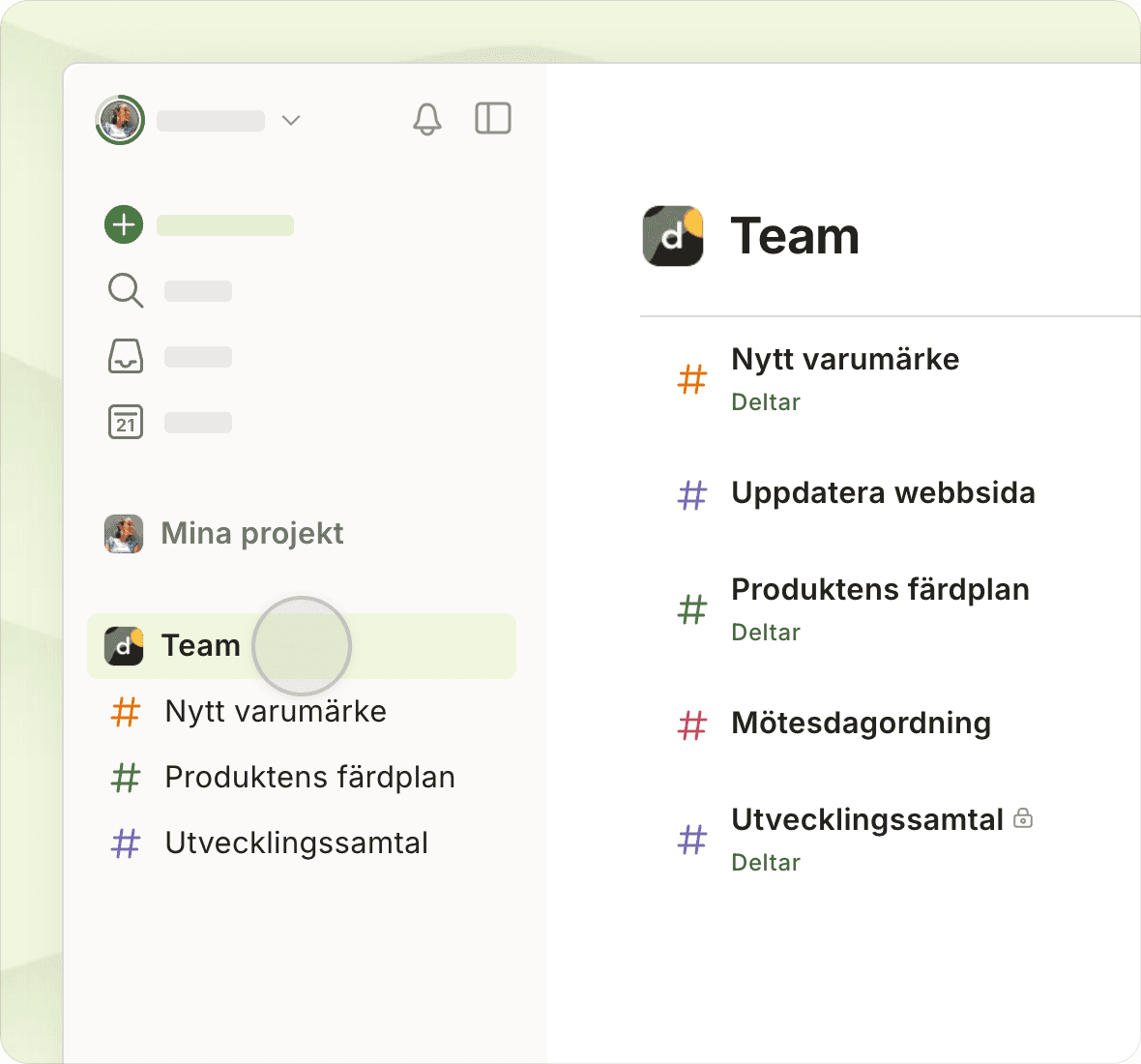Click Deltar under Nytt varumärke
Viewport: 1141px width, 1064px height.
point(766,402)
